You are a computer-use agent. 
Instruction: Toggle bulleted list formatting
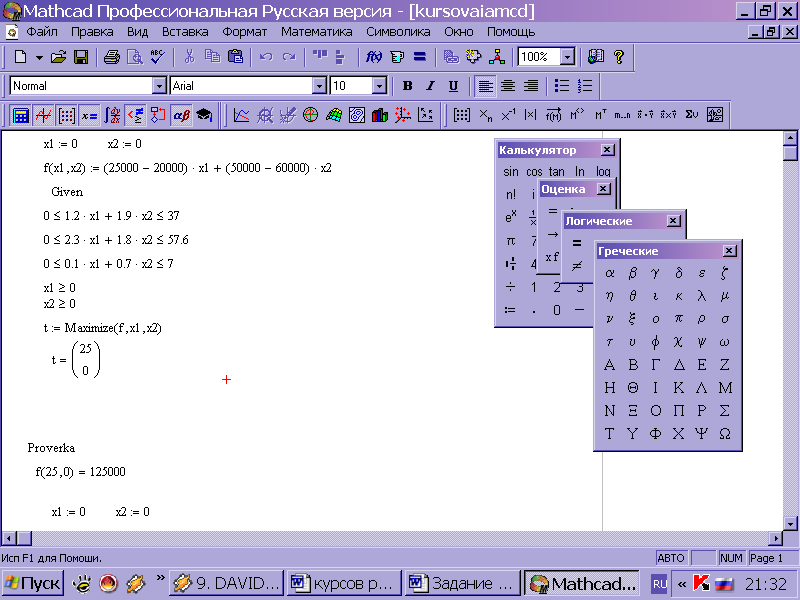562,86
